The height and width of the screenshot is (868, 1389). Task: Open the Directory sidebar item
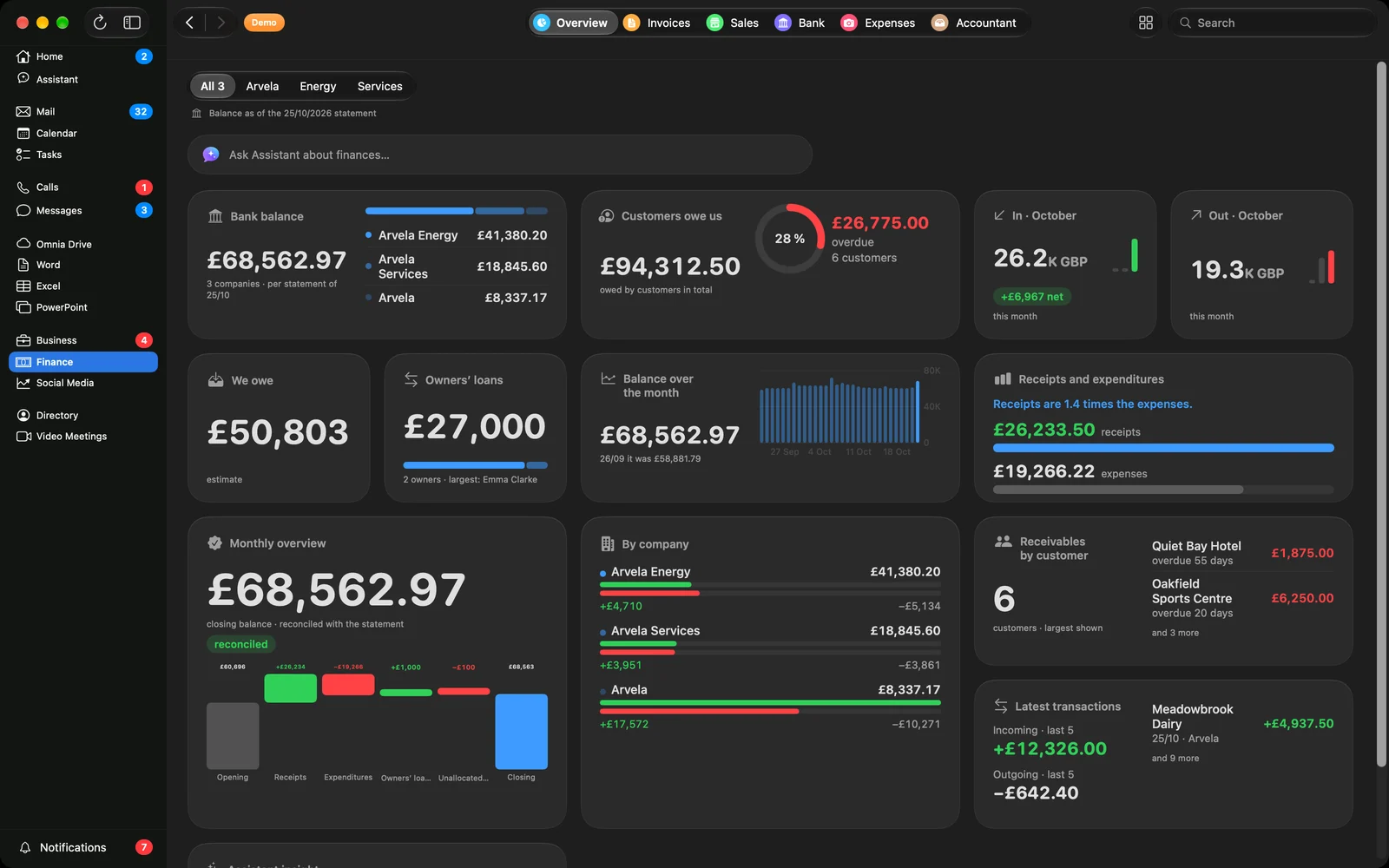(83, 415)
